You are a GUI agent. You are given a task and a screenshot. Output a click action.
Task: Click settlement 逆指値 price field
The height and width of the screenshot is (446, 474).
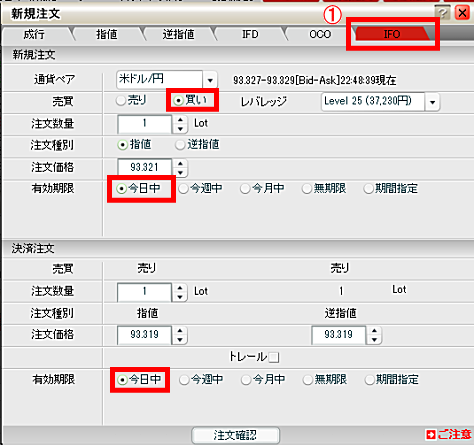339,335
